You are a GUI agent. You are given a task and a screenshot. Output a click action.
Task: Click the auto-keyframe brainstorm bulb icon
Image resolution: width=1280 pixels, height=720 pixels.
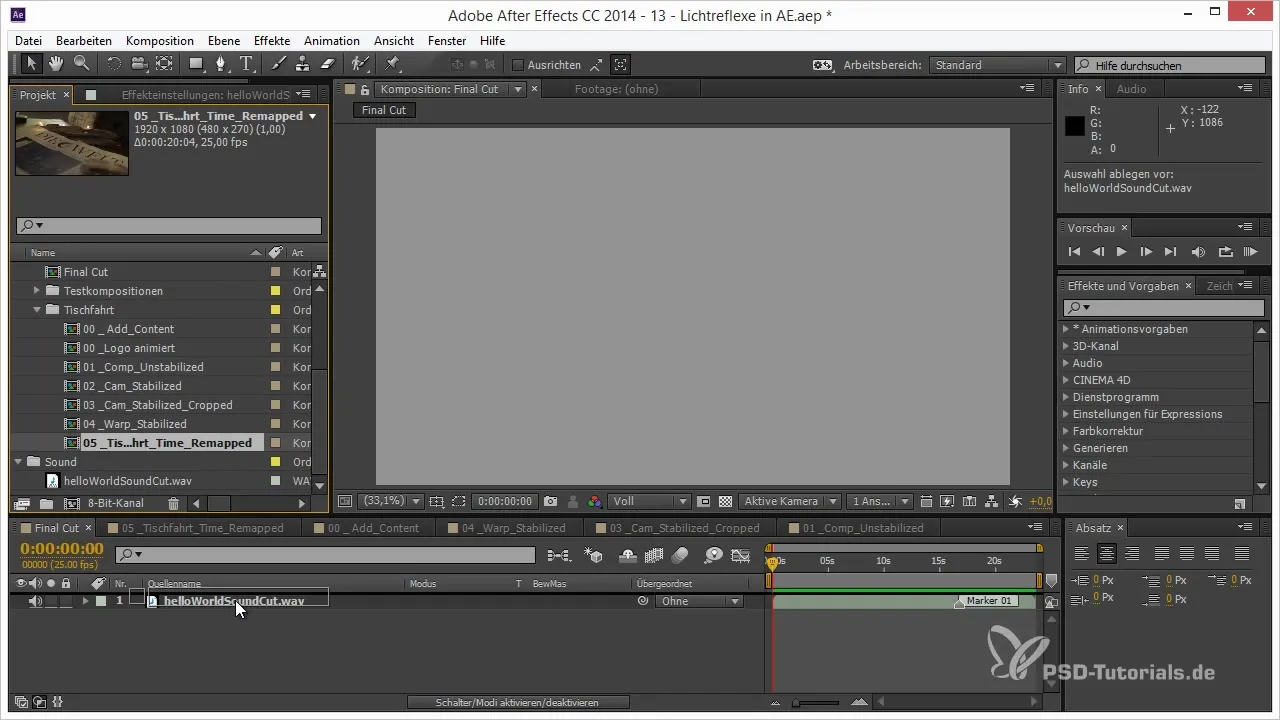(x=713, y=555)
